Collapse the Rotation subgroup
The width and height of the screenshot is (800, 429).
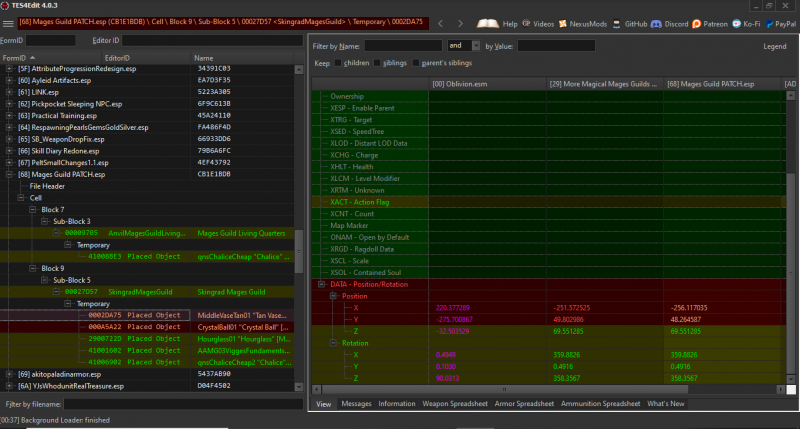tap(333, 343)
